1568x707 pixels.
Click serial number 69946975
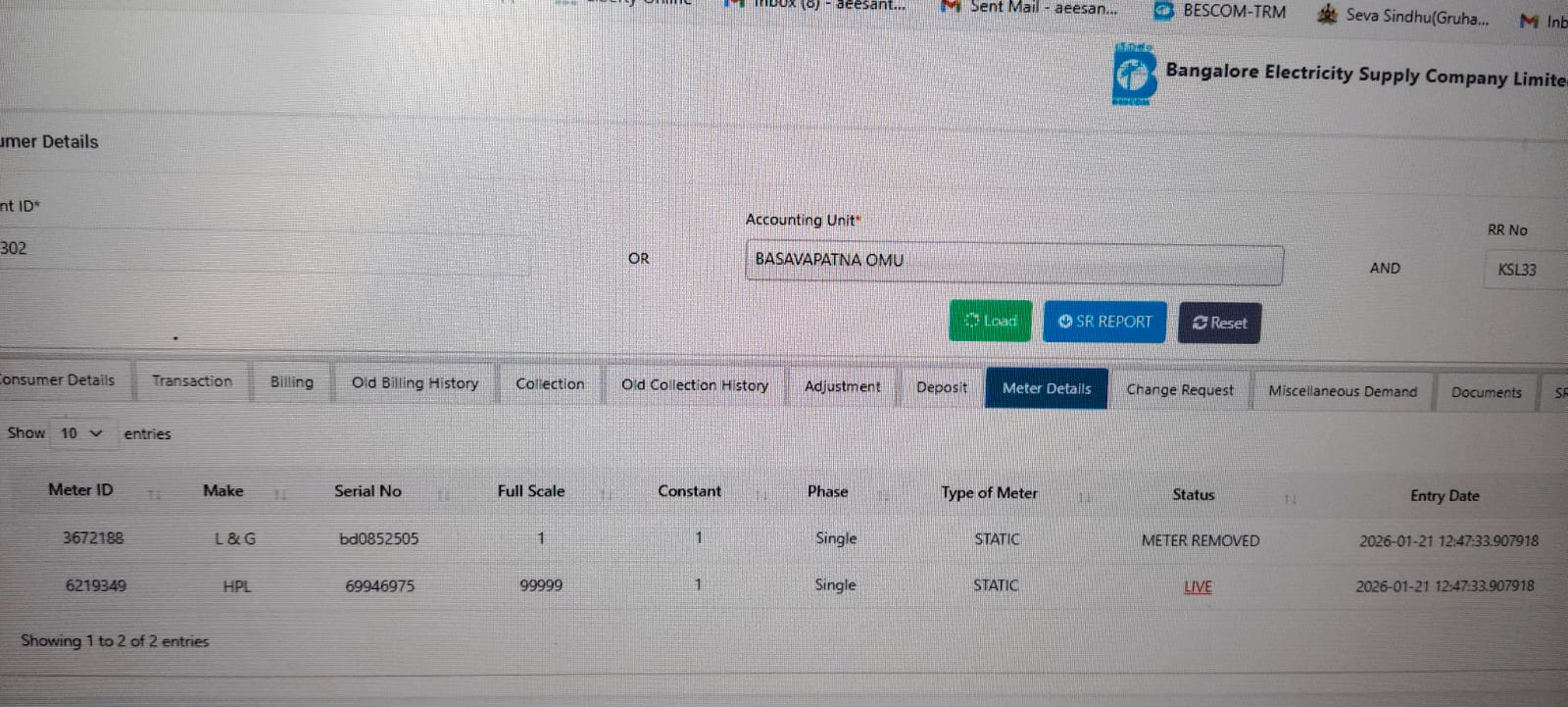379,585
